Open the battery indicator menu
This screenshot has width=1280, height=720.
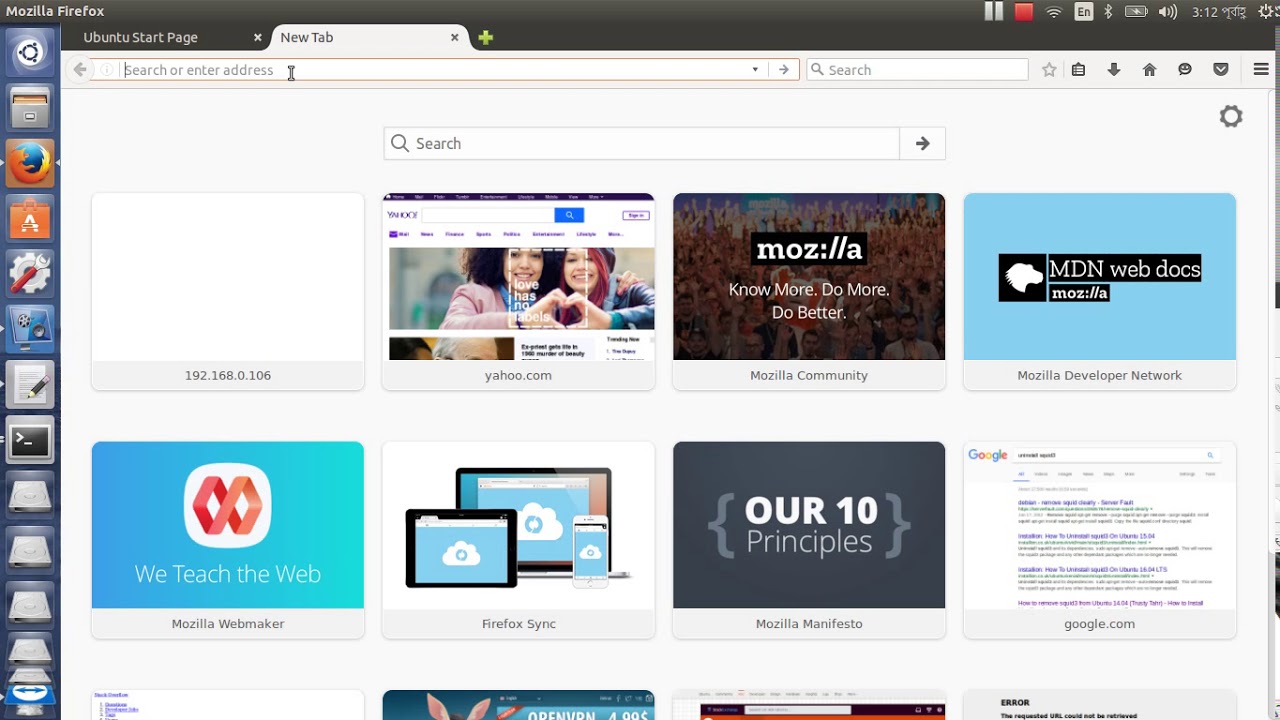pos(1136,12)
